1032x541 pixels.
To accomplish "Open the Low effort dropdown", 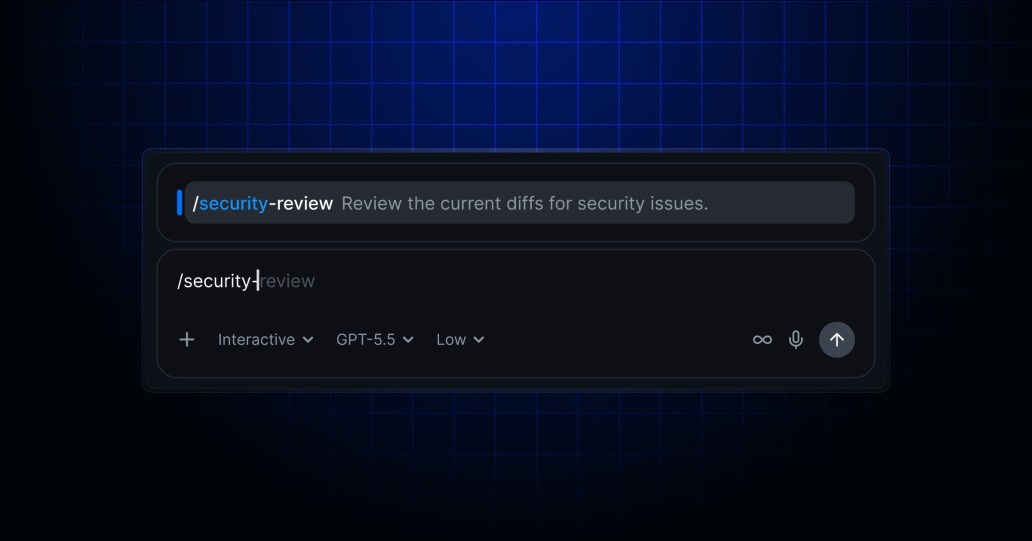I will (x=460, y=340).
